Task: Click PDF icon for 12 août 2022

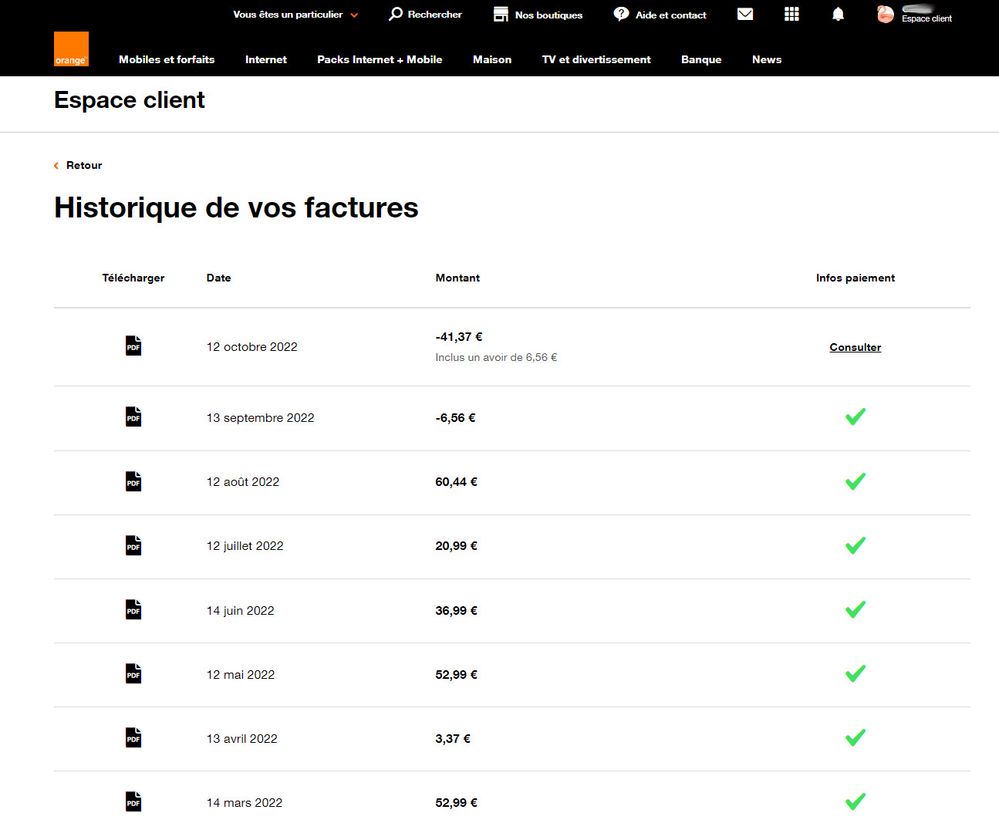Action: tap(133, 481)
